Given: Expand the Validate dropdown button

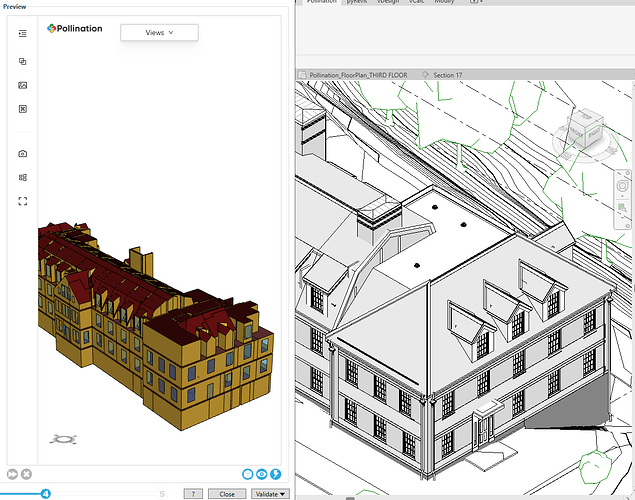Looking at the screenshot, I should (270, 494).
